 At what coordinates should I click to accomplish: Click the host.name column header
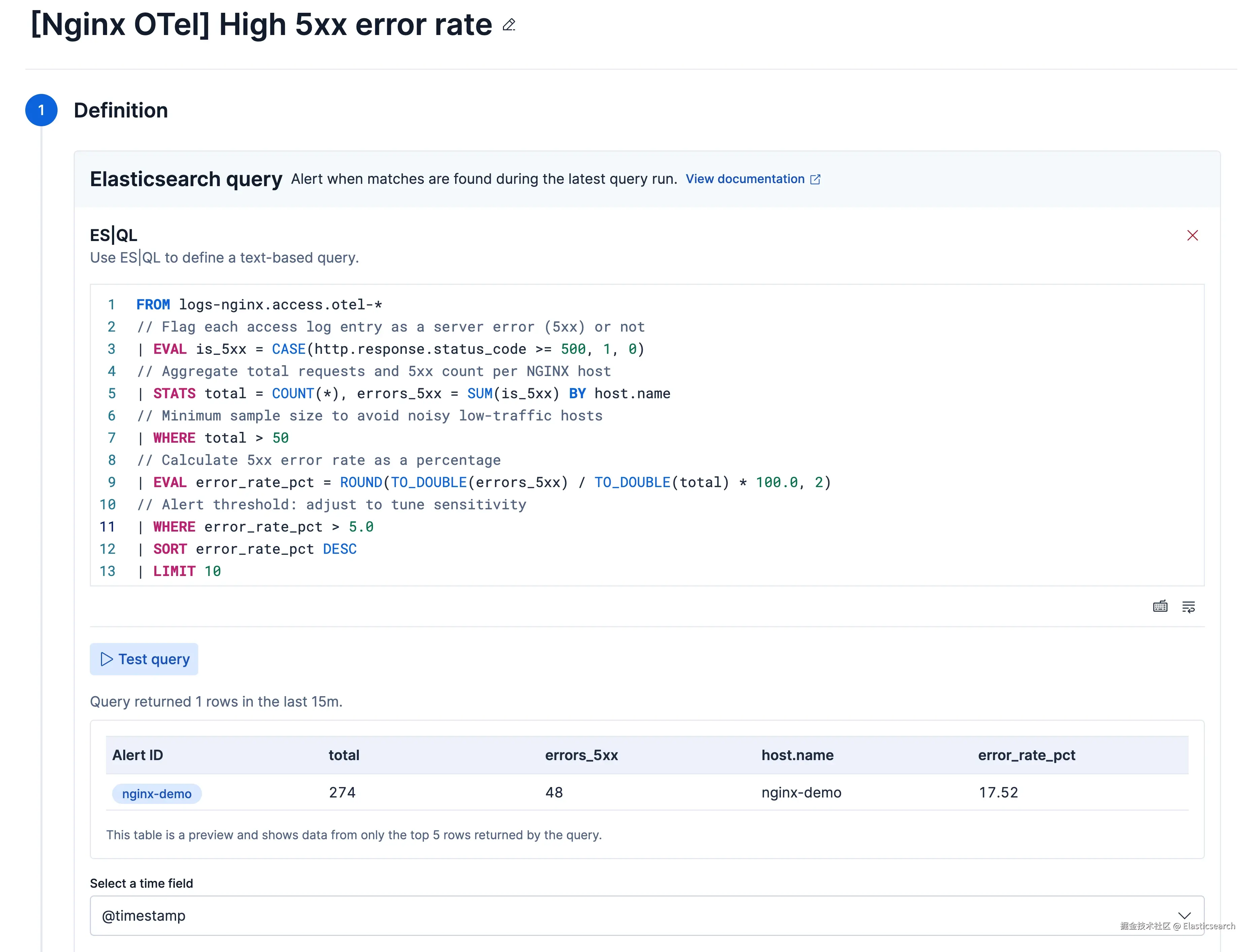pos(797,755)
